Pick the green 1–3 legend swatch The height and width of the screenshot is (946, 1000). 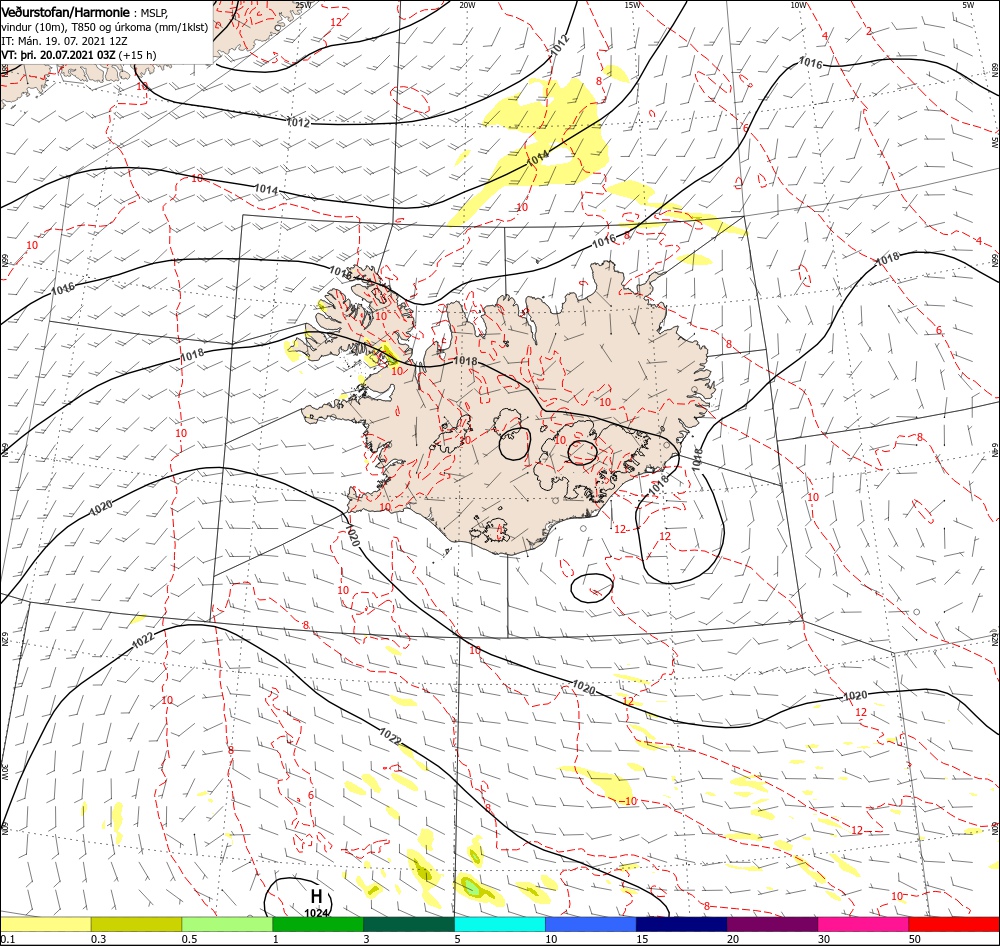coord(318,924)
